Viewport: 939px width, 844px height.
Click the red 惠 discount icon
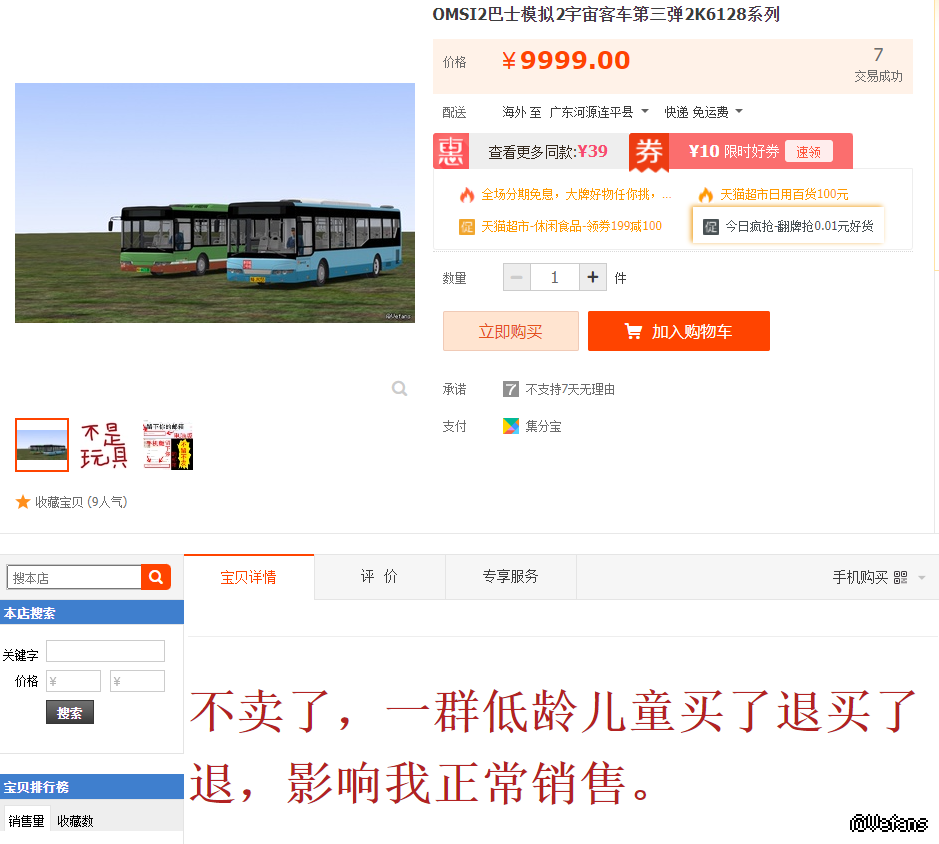451,151
